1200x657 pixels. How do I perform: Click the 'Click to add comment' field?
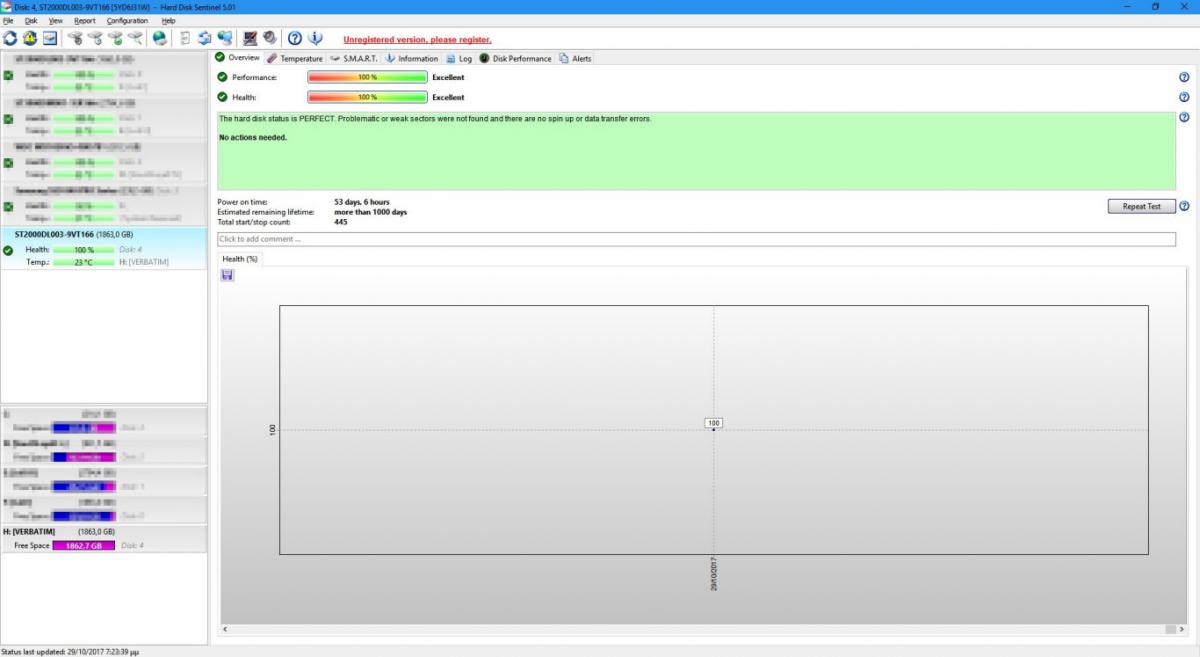(696, 239)
